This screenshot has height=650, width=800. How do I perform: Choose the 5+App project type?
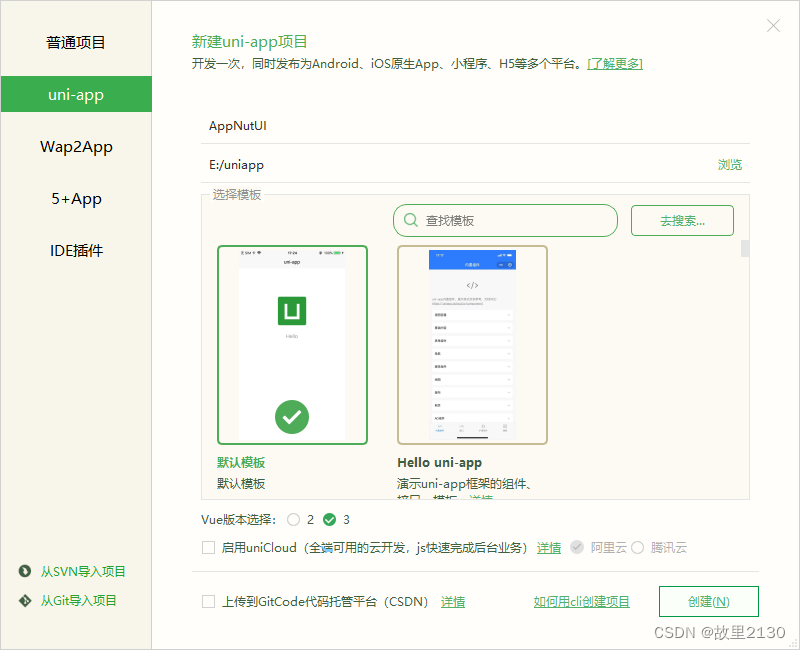click(76, 198)
